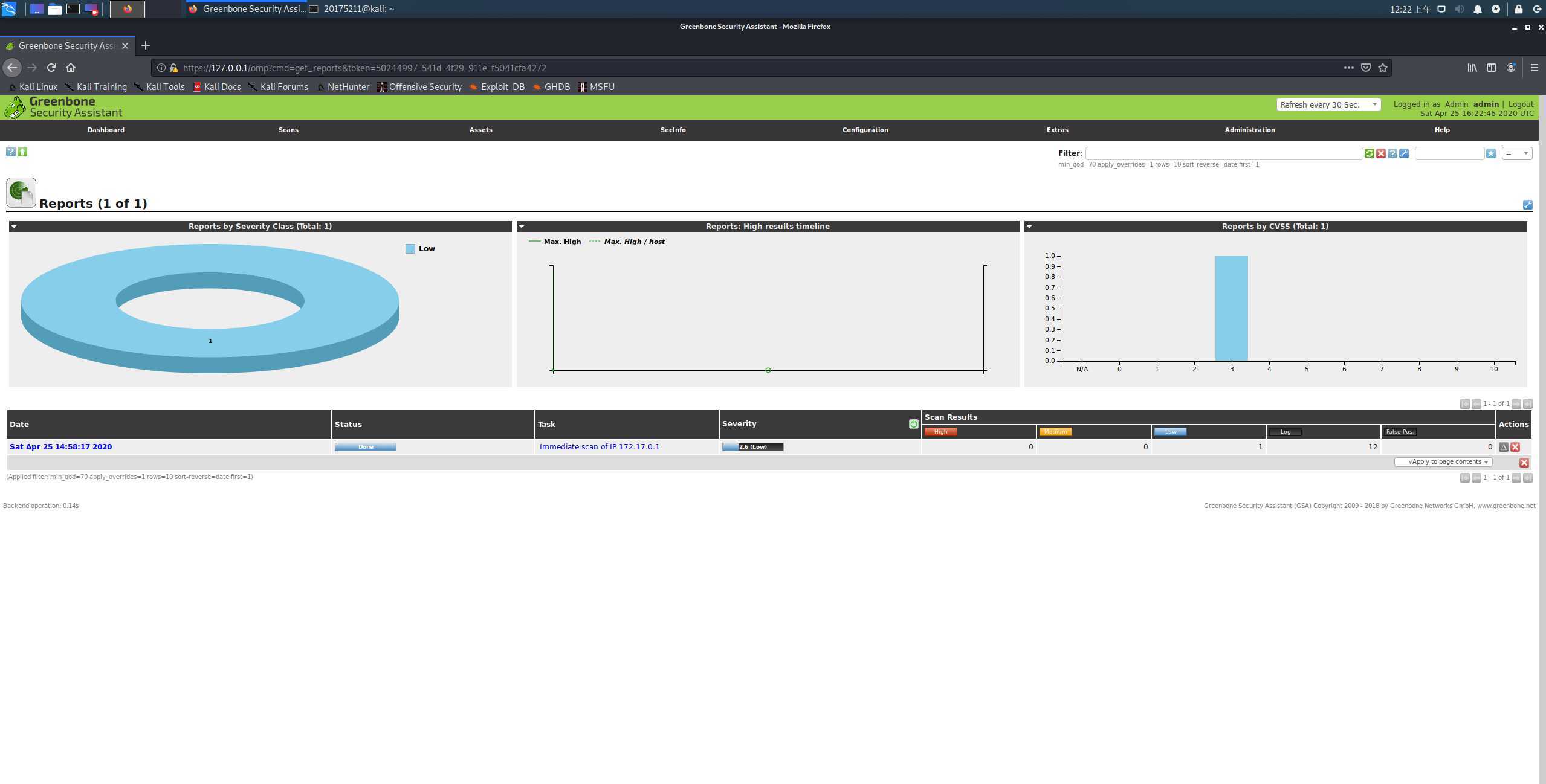Open the Help menu

click(x=1442, y=130)
